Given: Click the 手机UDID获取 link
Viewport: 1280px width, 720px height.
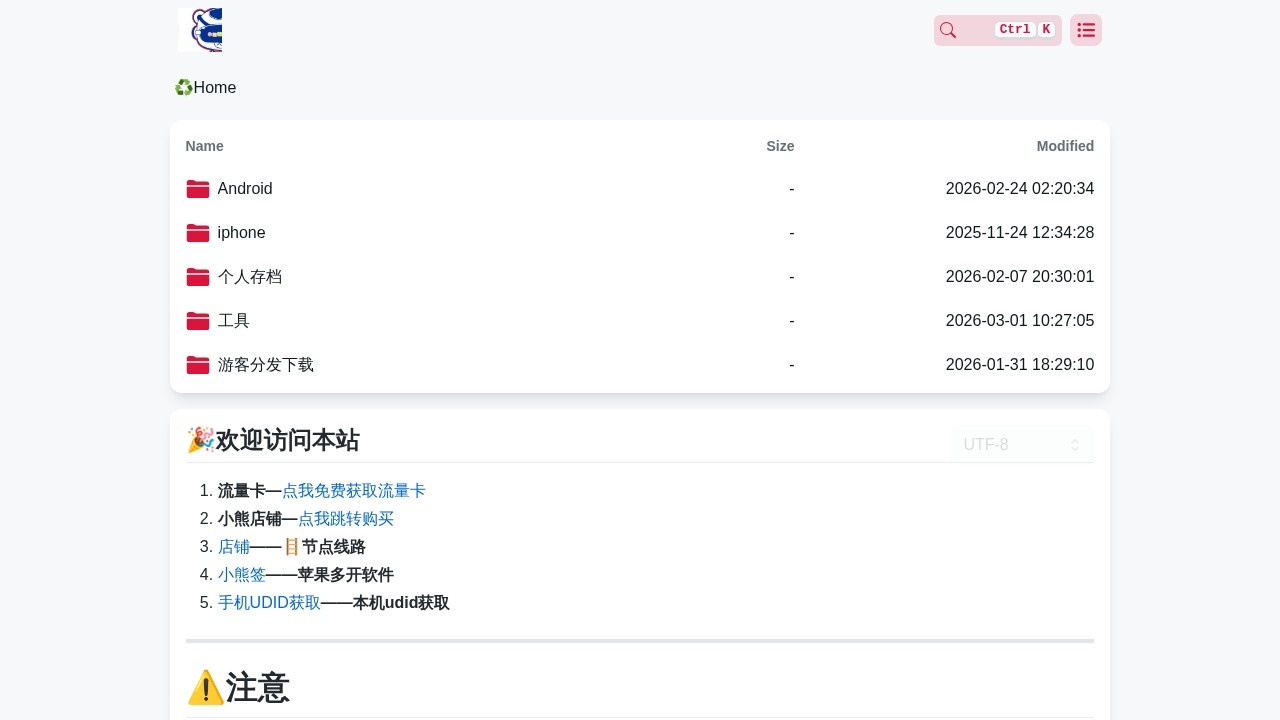Looking at the screenshot, I should click(268, 603).
